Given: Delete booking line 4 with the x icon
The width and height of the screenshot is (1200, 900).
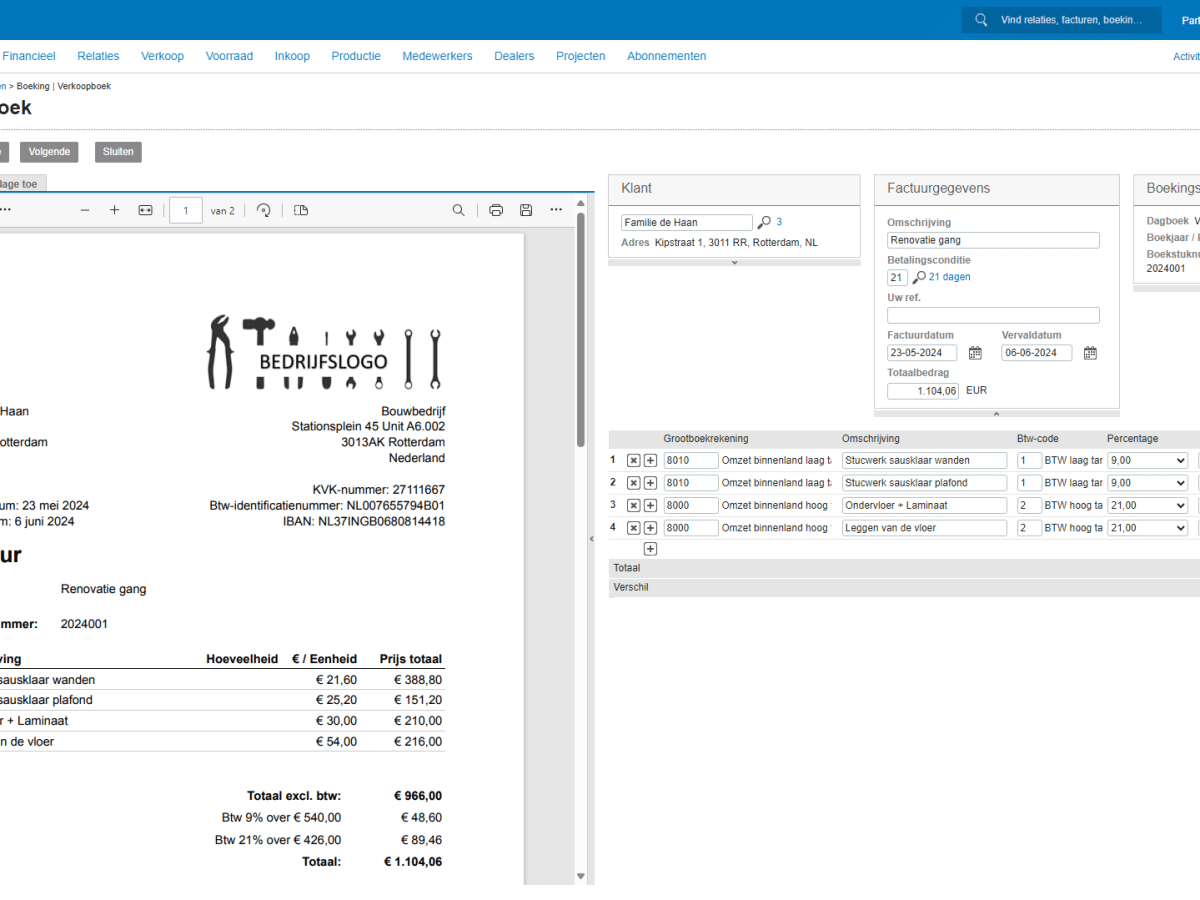Looking at the screenshot, I should tap(633, 528).
